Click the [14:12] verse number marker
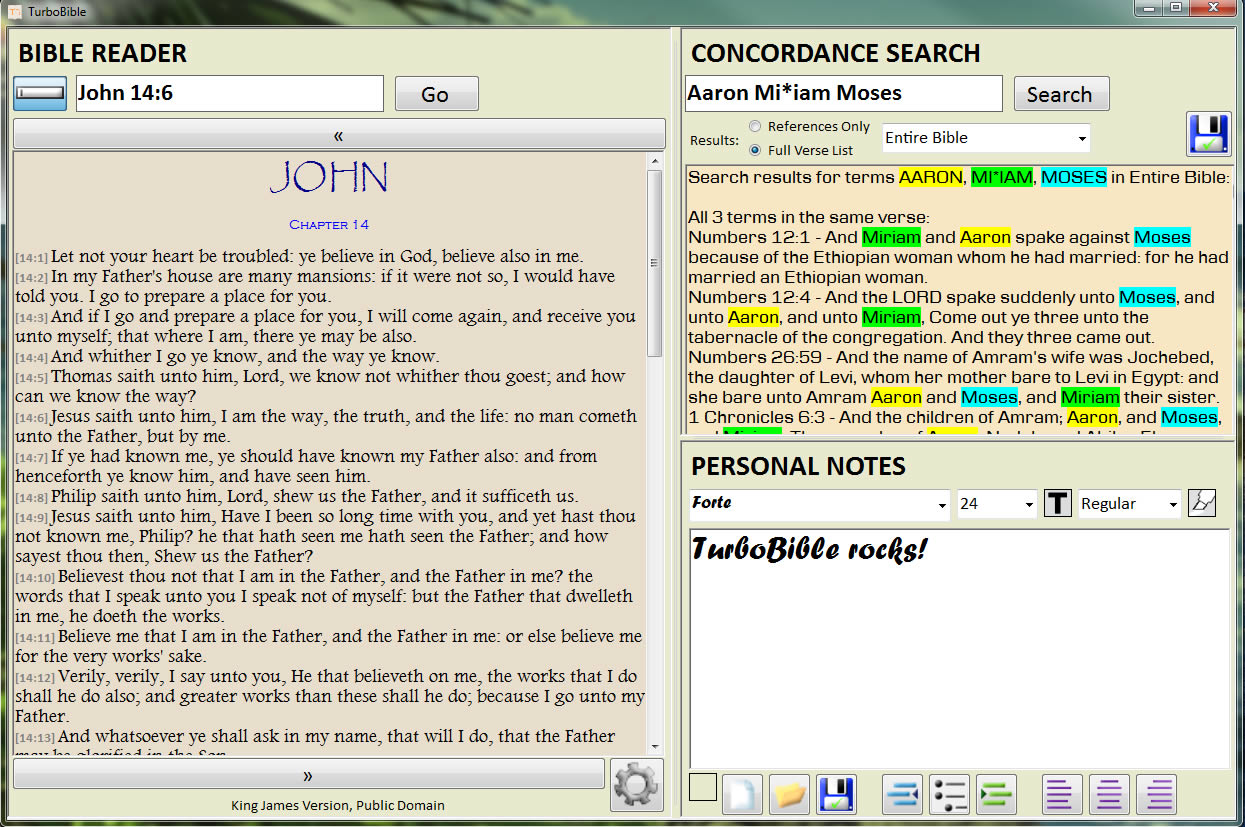Viewport: 1245px width, 827px height. click(35, 678)
